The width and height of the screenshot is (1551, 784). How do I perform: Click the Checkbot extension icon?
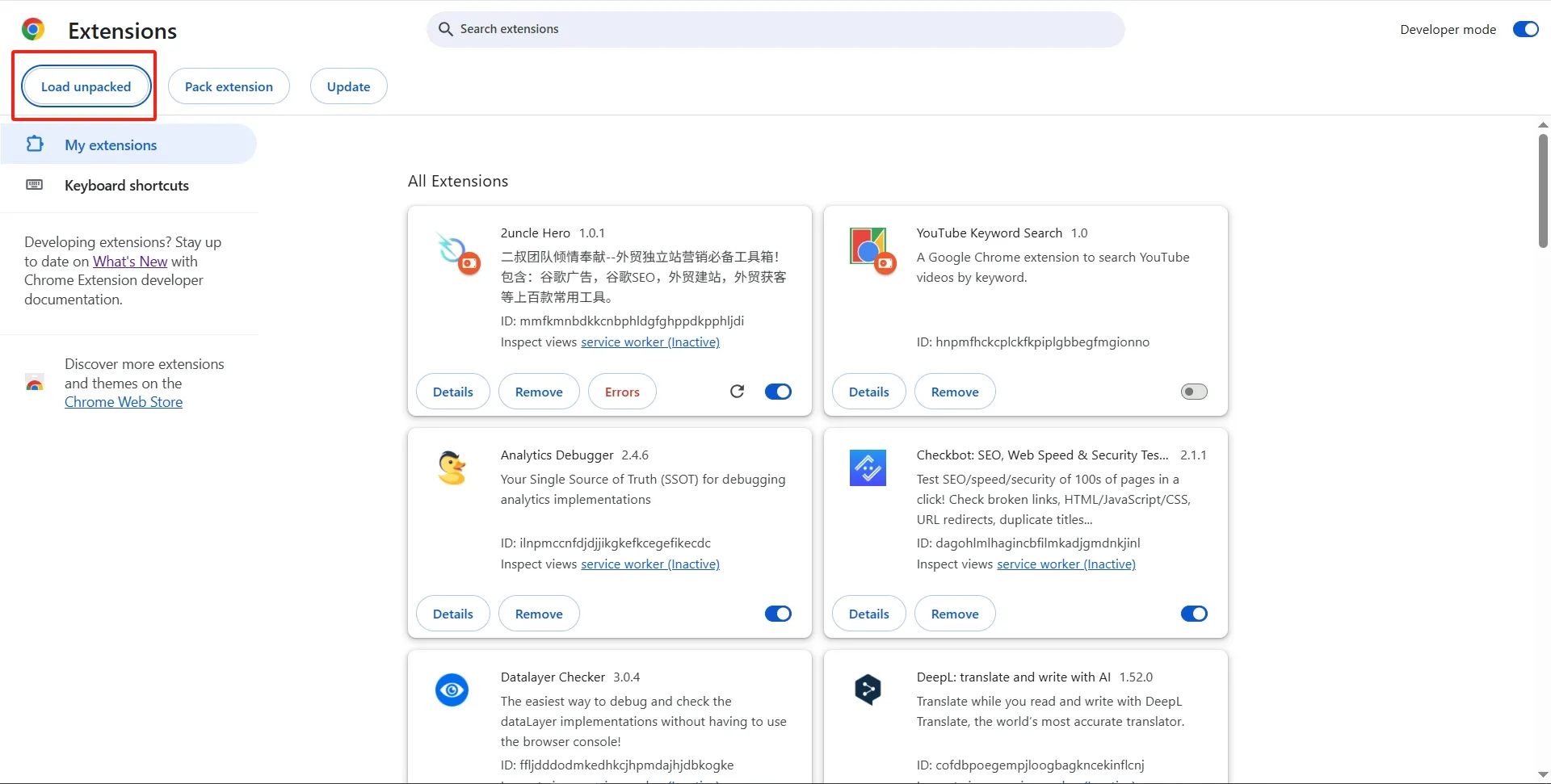868,468
